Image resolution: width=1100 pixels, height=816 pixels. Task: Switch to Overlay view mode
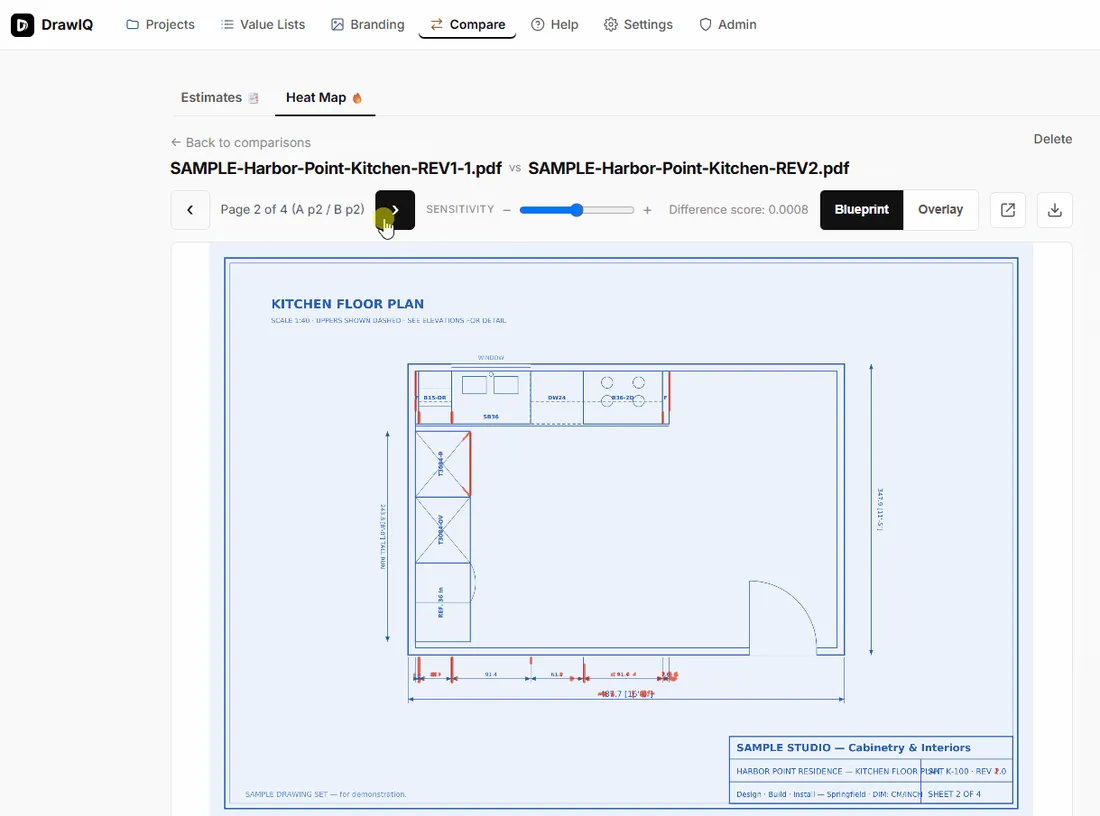point(941,210)
